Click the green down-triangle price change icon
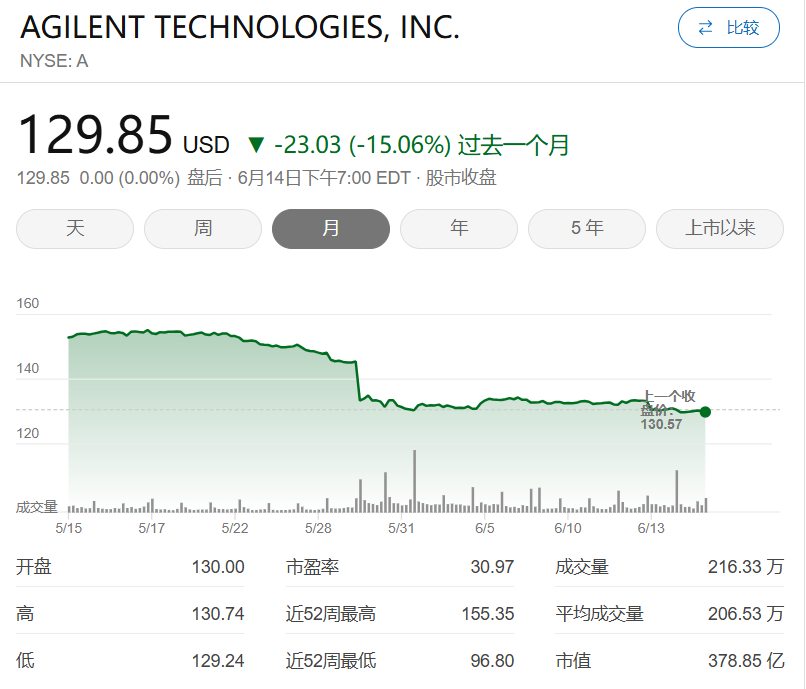The width and height of the screenshot is (806, 689). click(256, 145)
